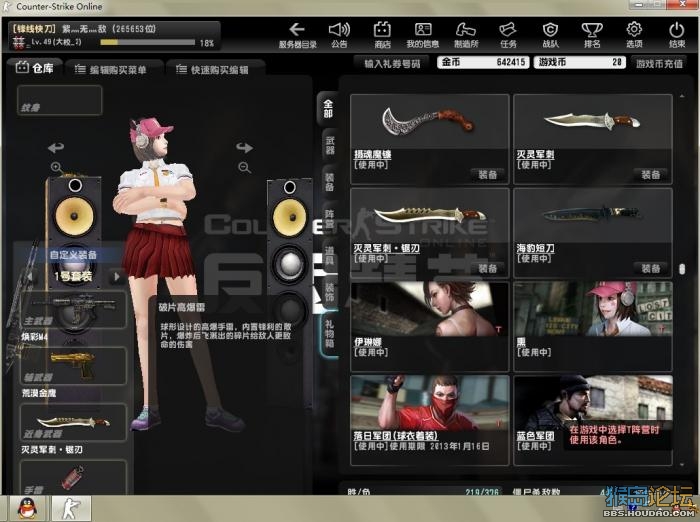Click the QQ penguin taskbar icon
This screenshot has width=700, height=522.
pos(28,508)
